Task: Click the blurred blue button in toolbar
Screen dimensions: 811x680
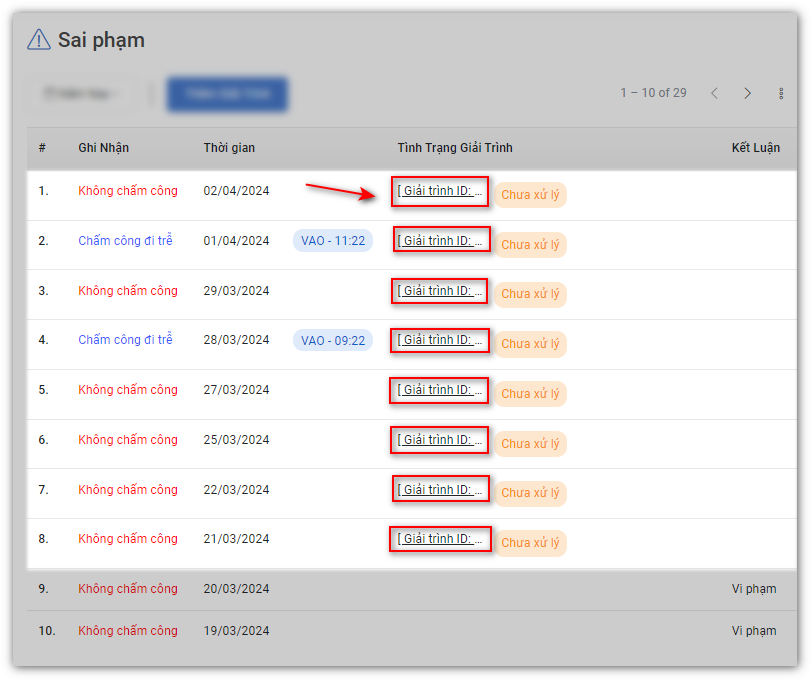Action: point(227,94)
